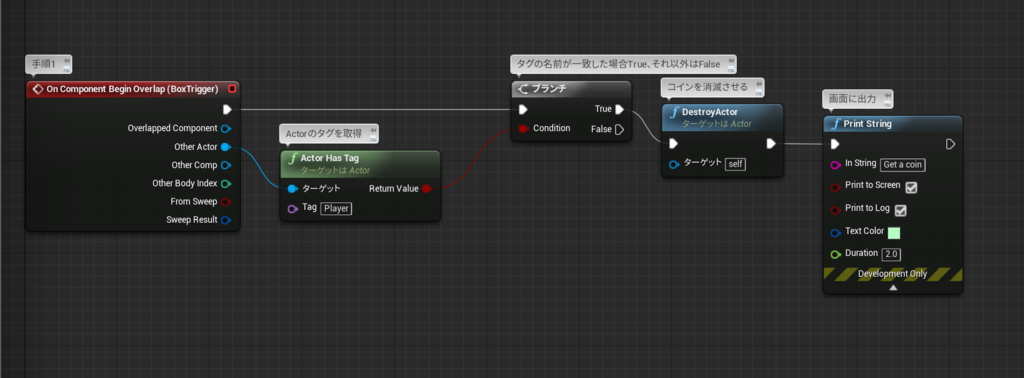Click the Tag input pin on Actor Has Tag
This screenshot has height=378, width=1024.
tap(293, 208)
